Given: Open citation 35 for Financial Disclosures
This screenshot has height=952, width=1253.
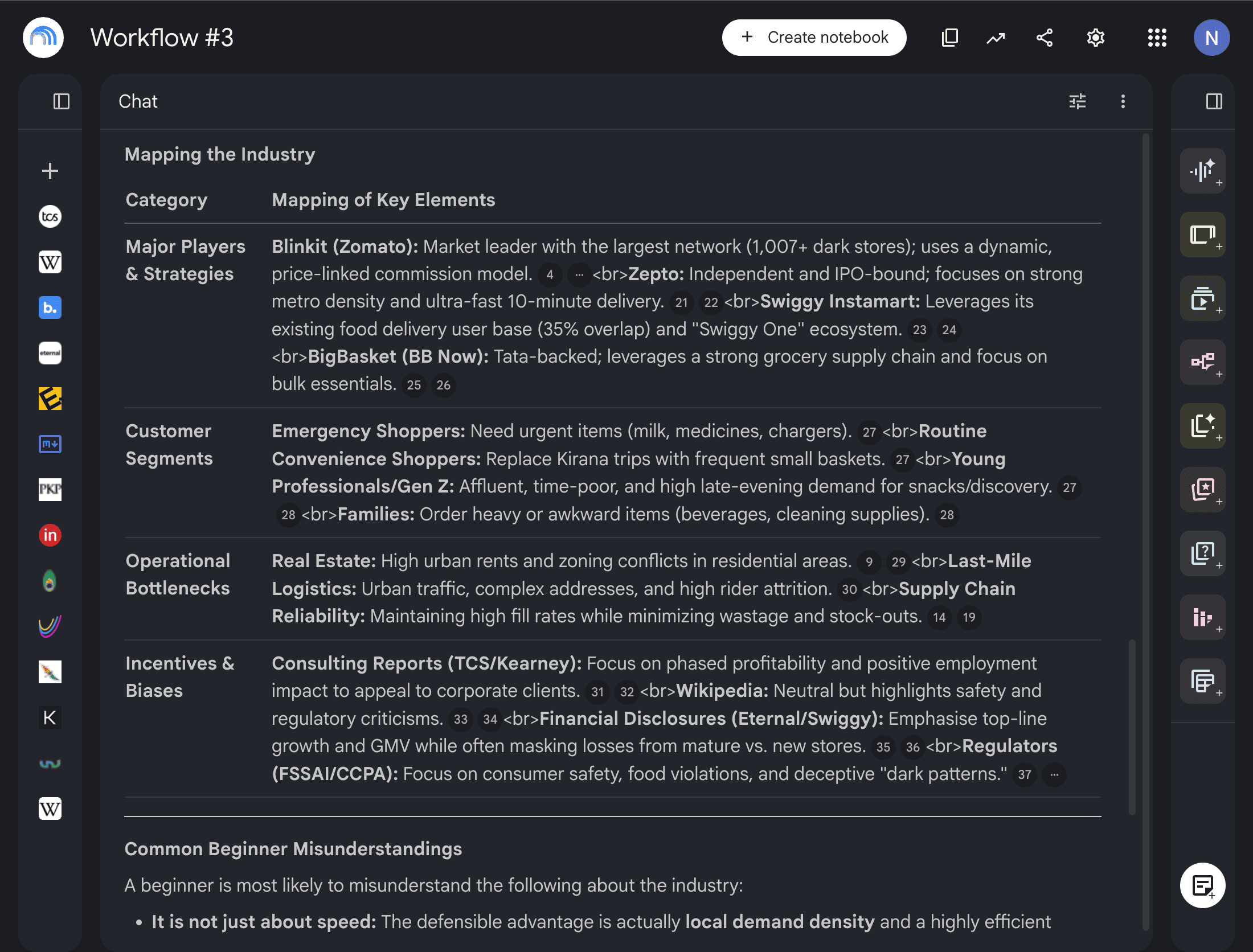Looking at the screenshot, I should point(883,748).
